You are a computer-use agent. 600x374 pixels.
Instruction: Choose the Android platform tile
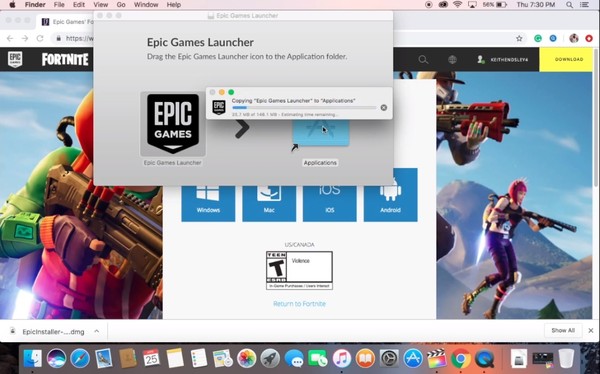click(x=390, y=195)
